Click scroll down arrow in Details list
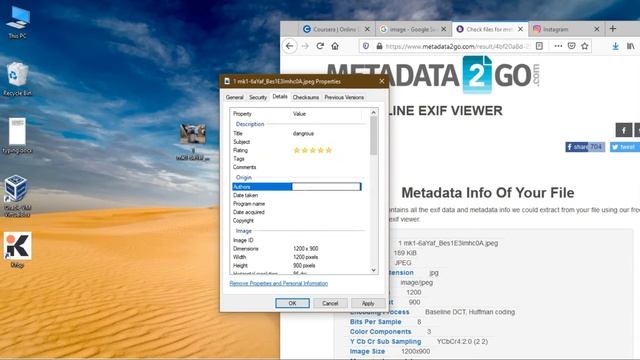 (373, 270)
